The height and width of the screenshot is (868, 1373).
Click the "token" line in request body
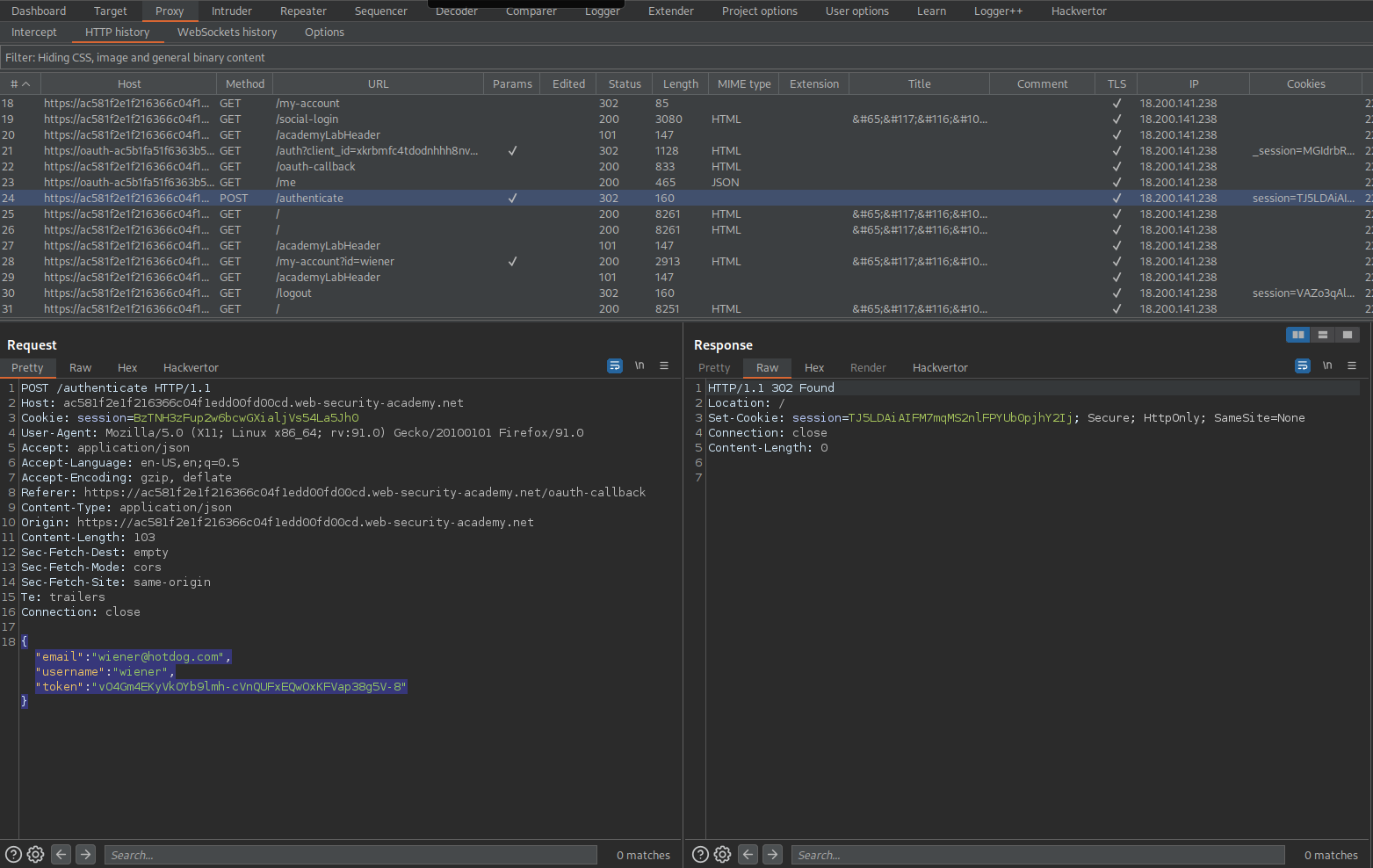(x=221, y=687)
